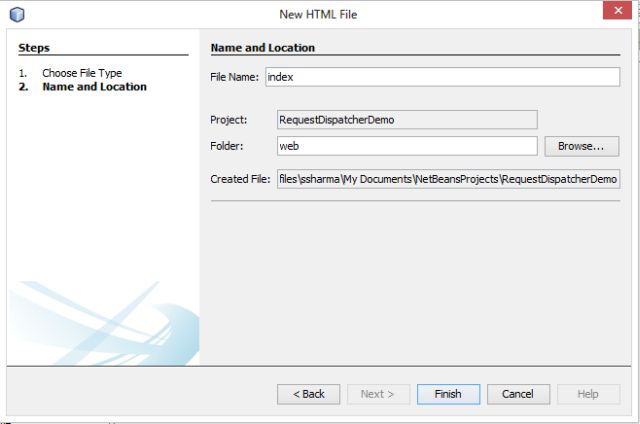640x424 pixels.
Task: Click the 'New HTML File' window title
Action: [x=318, y=14]
